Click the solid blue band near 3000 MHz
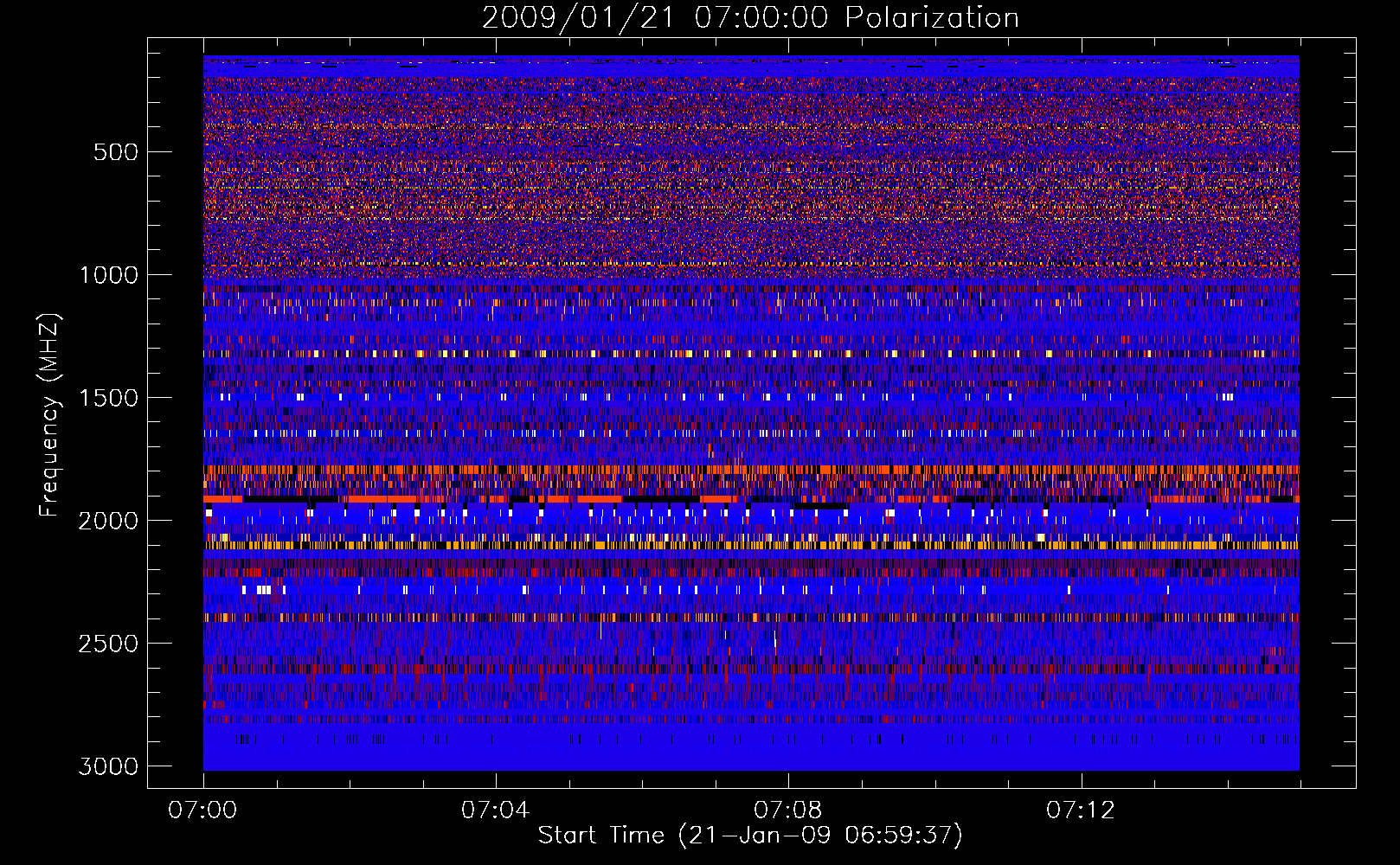Screen dimensions: 1400x865 [751, 757]
